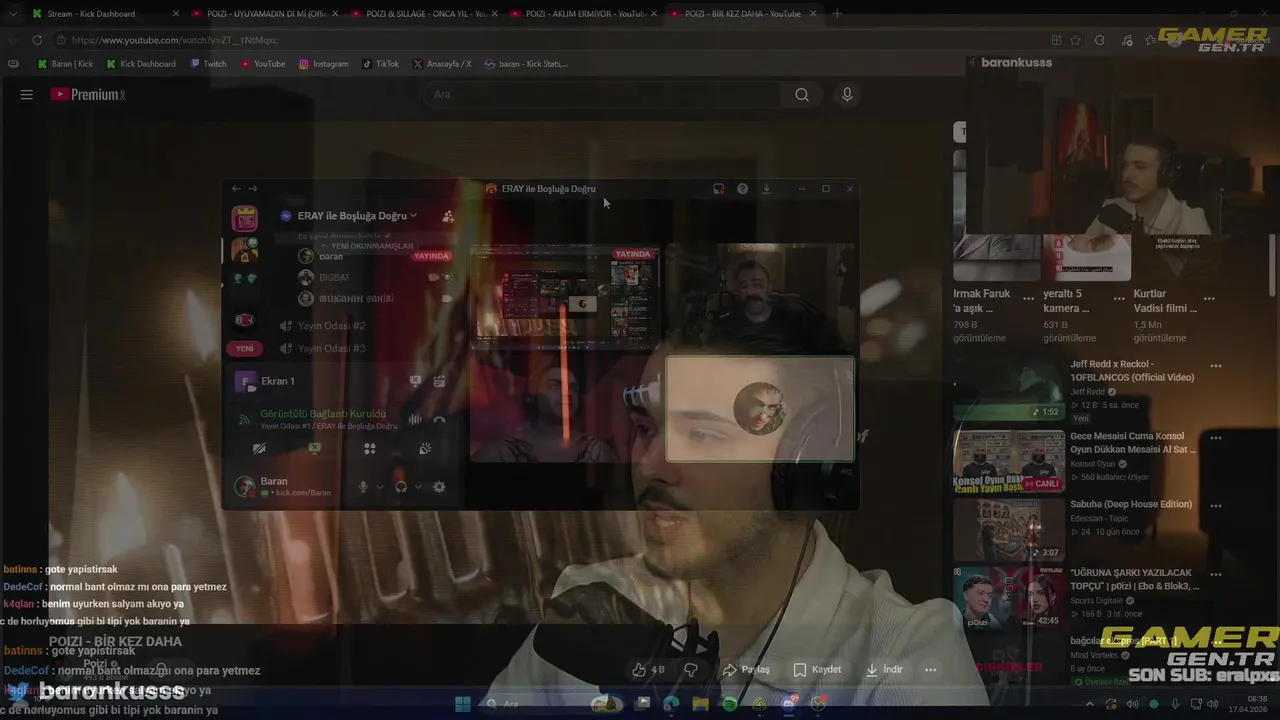Open the video's more actions menu
The height and width of the screenshot is (720, 1280).
click(x=930, y=670)
